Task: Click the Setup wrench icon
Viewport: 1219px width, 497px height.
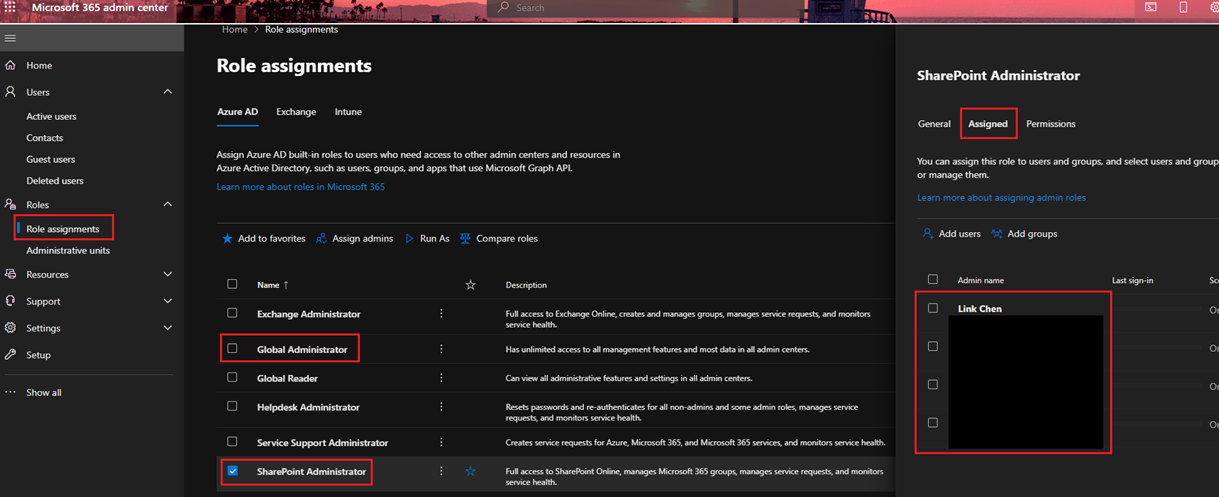Action: pyautogui.click(x=10, y=355)
